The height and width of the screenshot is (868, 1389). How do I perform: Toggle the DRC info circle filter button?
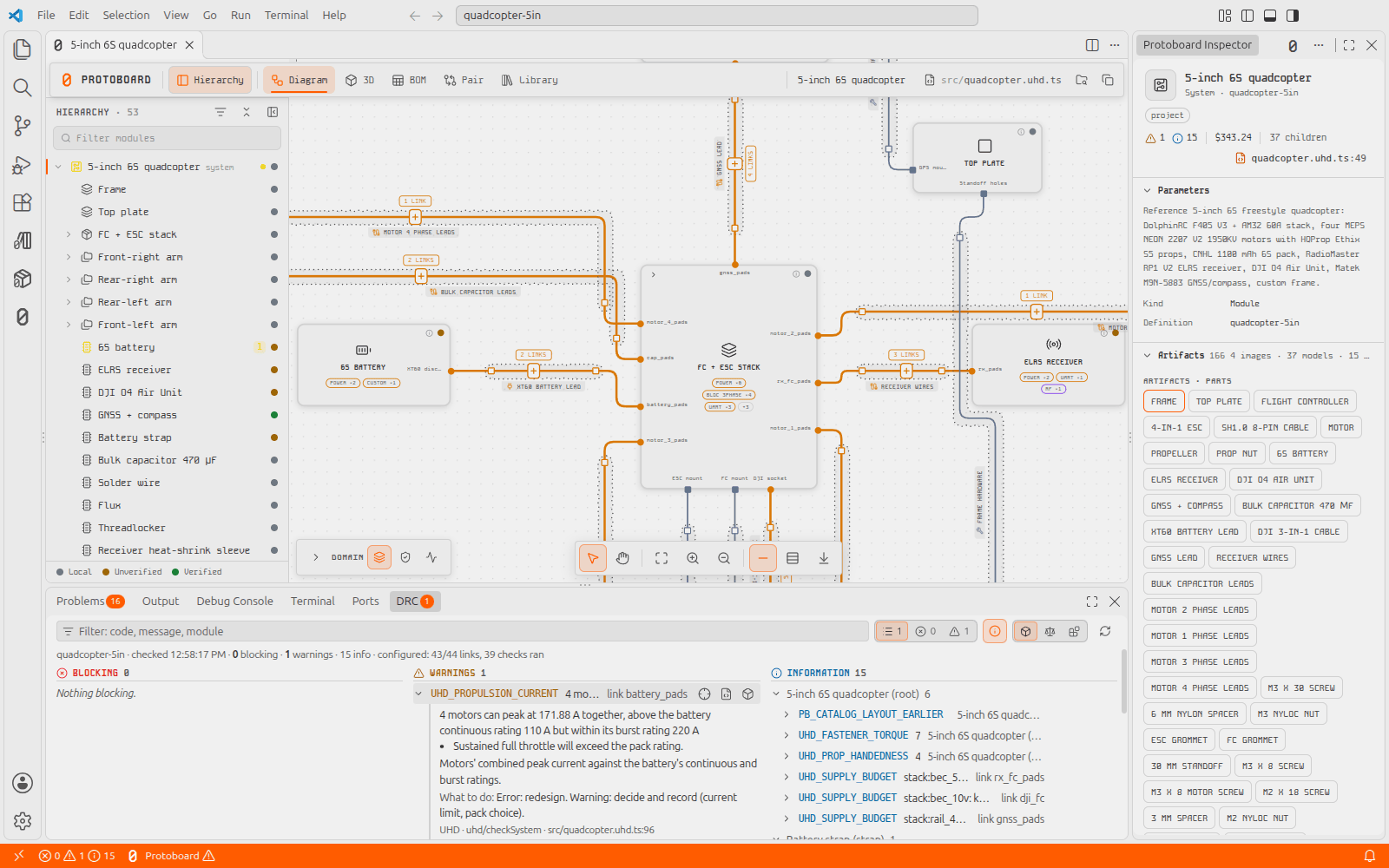(x=995, y=631)
